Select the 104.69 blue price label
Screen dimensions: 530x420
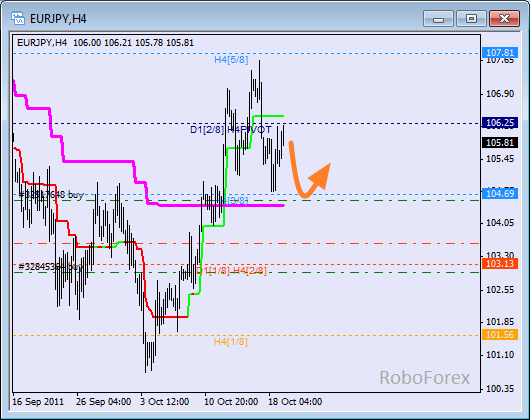[x=500, y=194]
